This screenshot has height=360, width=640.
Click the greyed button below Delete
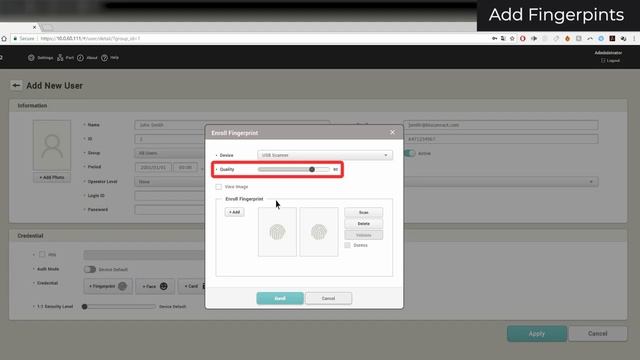pos(363,235)
